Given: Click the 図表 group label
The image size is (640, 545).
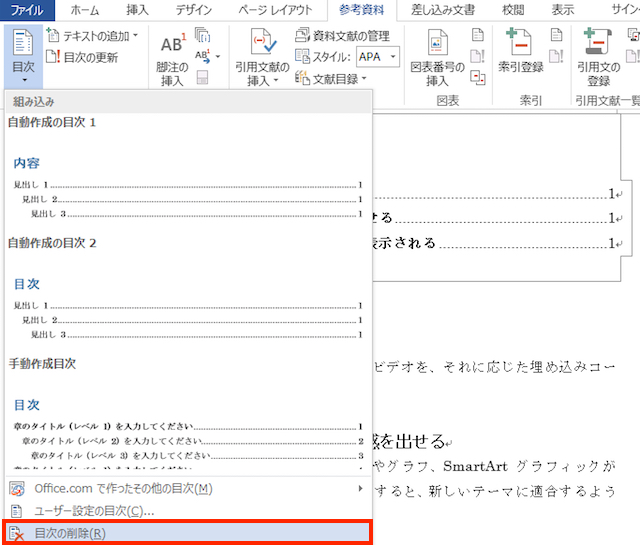Looking at the screenshot, I should (448, 100).
